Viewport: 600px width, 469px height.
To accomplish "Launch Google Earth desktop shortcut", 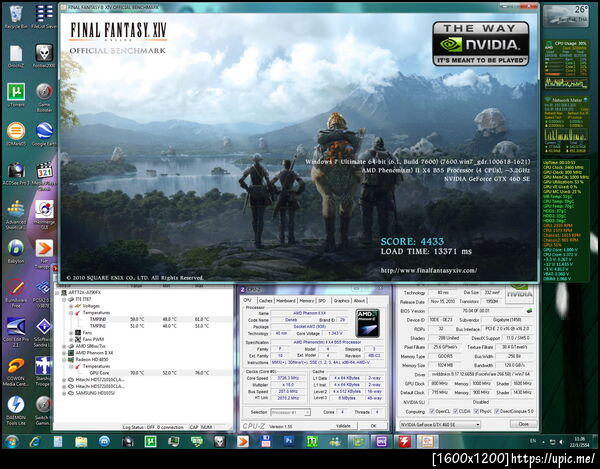I will 44,134.
